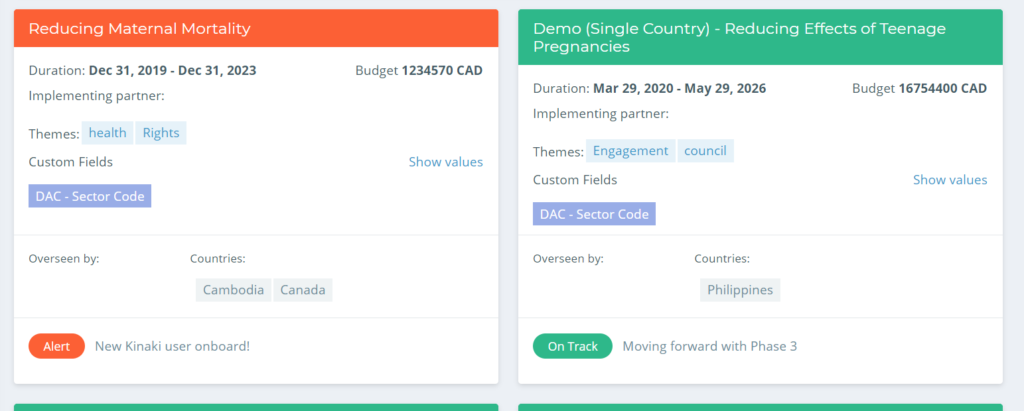Click the orange Alert status badge
This screenshot has width=1024, height=411.
(57, 346)
